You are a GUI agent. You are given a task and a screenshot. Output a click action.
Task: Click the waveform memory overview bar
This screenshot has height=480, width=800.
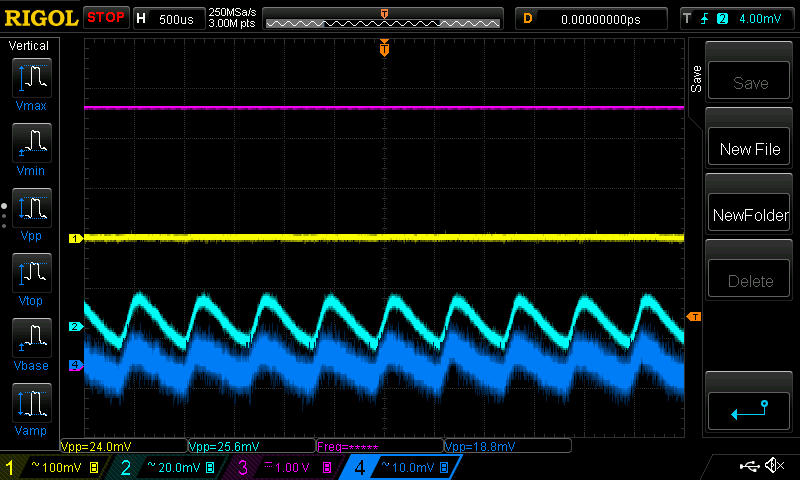383,18
